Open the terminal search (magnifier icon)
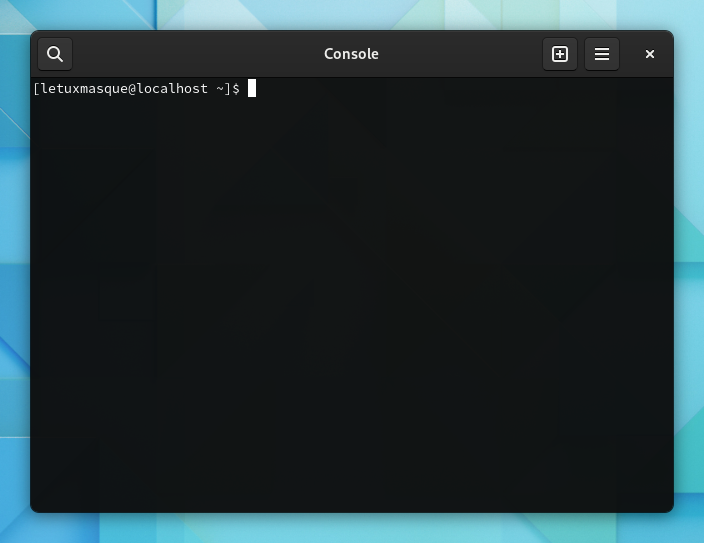 (55, 54)
